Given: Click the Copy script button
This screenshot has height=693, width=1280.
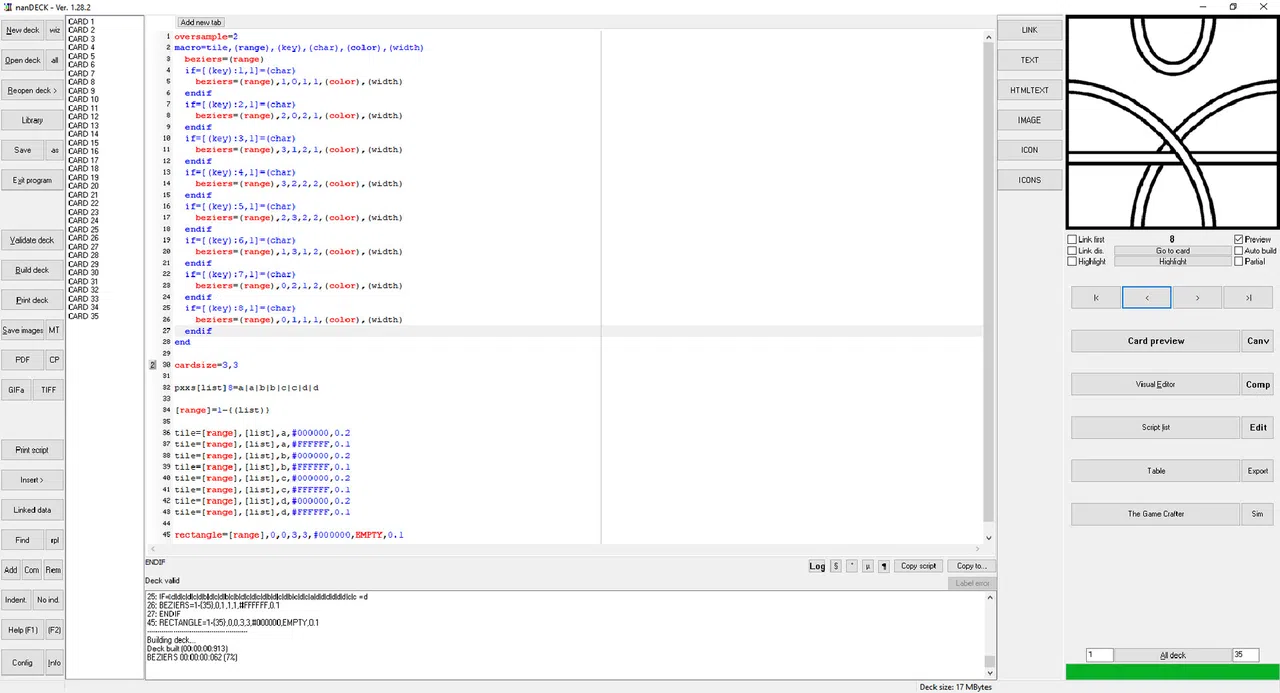Looking at the screenshot, I should coord(919,566).
